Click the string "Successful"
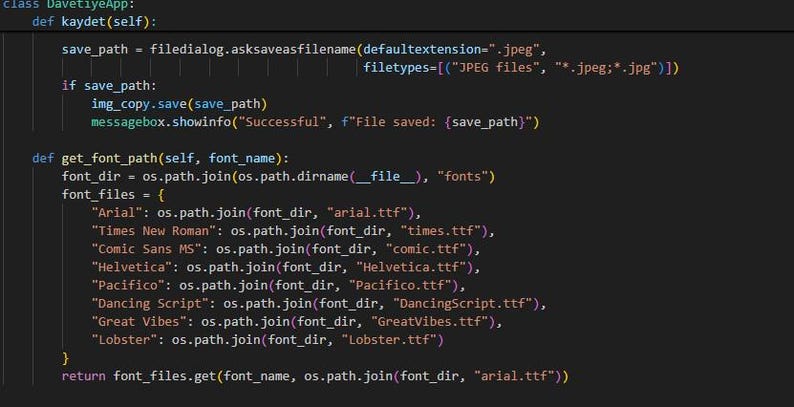The image size is (794, 407). click(x=283, y=122)
